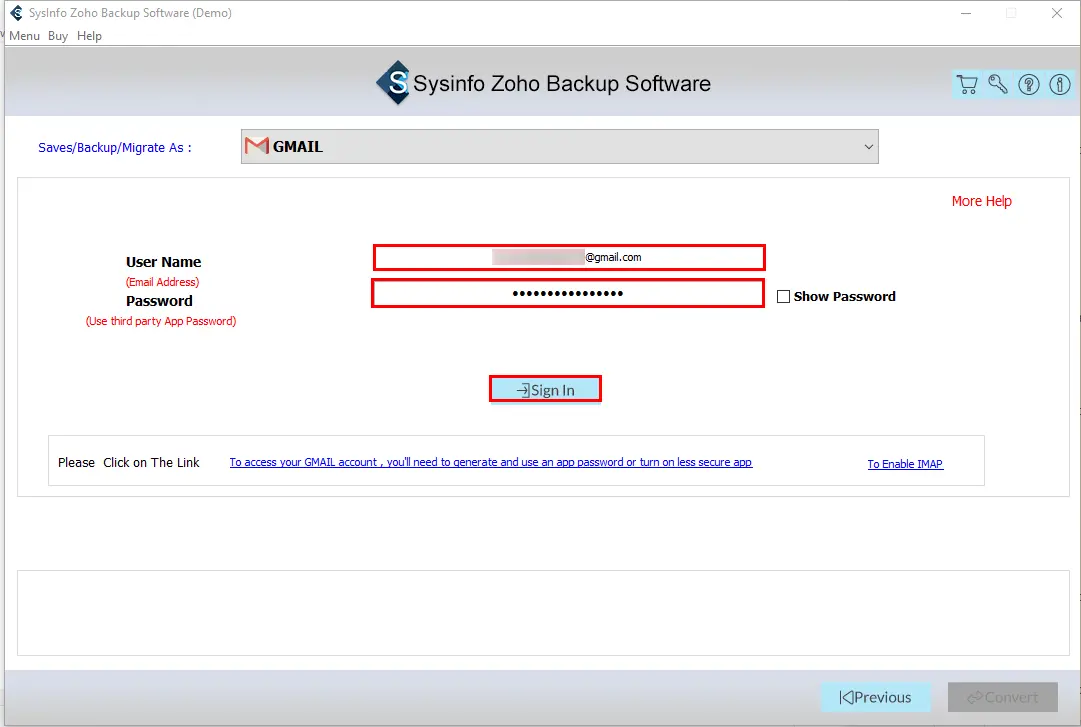This screenshot has height=727, width=1081.
Task: Click the Previous button
Action: tap(876, 697)
